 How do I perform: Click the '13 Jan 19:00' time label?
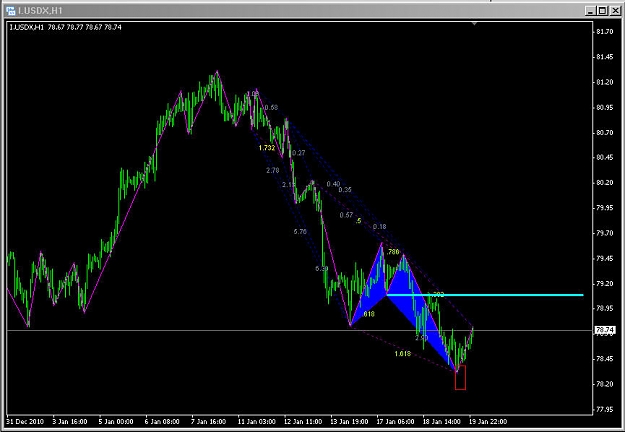[349, 421]
